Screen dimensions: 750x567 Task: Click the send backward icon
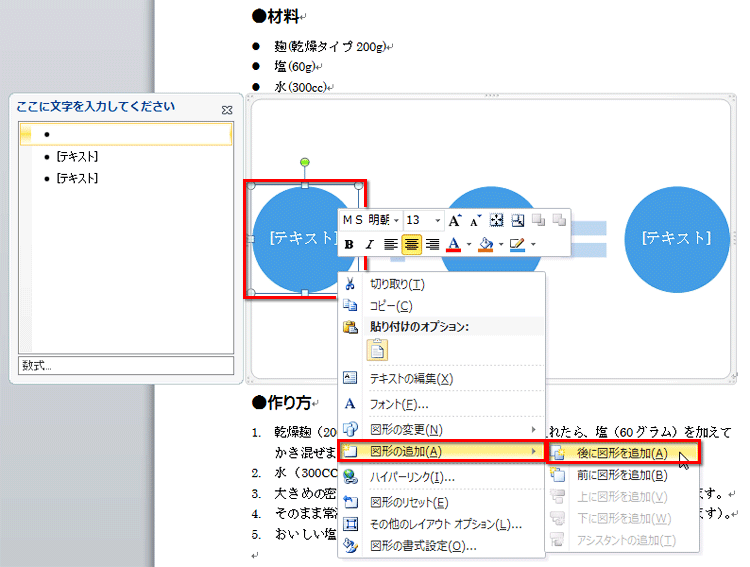pos(559,220)
